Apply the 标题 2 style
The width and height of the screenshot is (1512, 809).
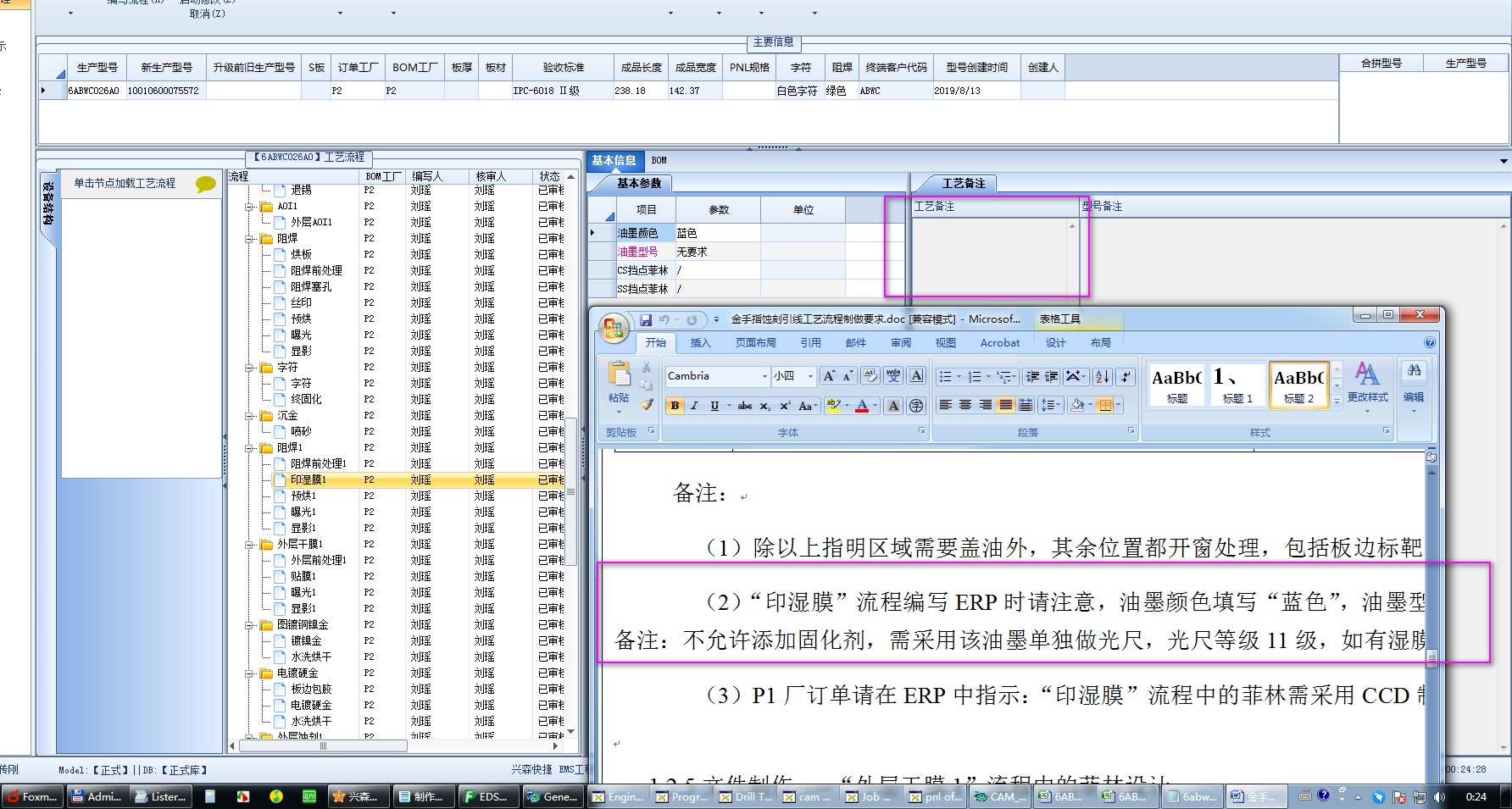tap(1298, 384)
